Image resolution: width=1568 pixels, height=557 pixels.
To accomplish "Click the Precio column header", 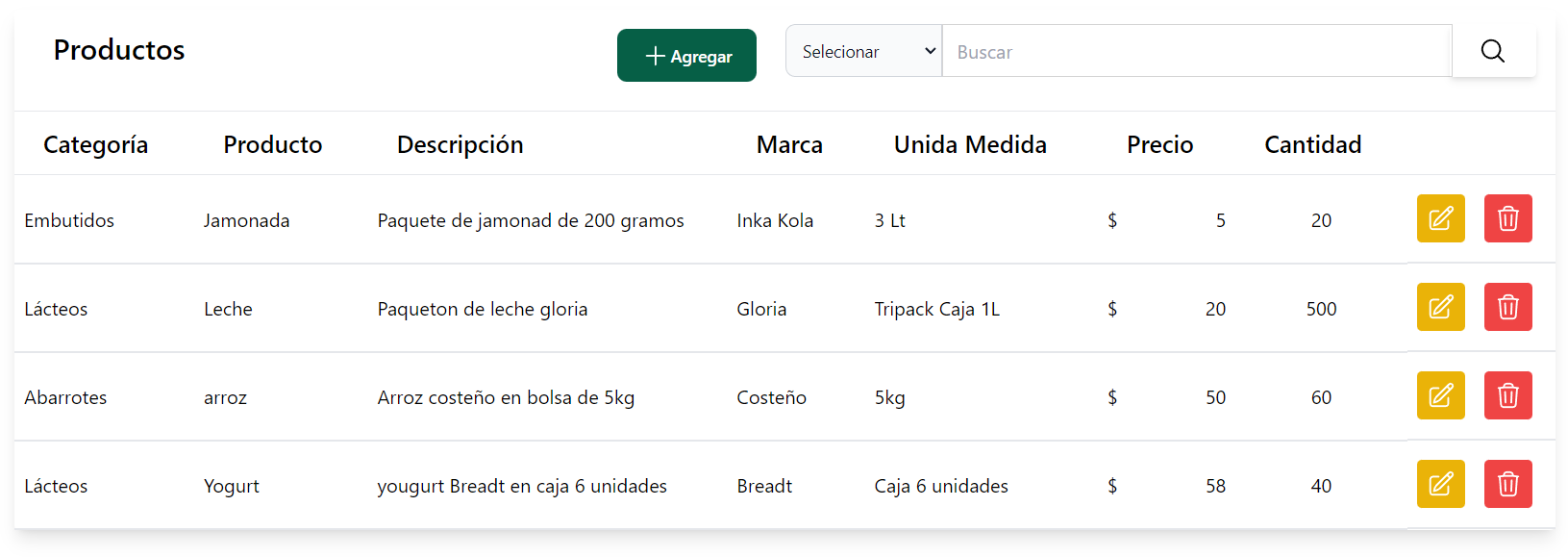I will pos(1160,144).
